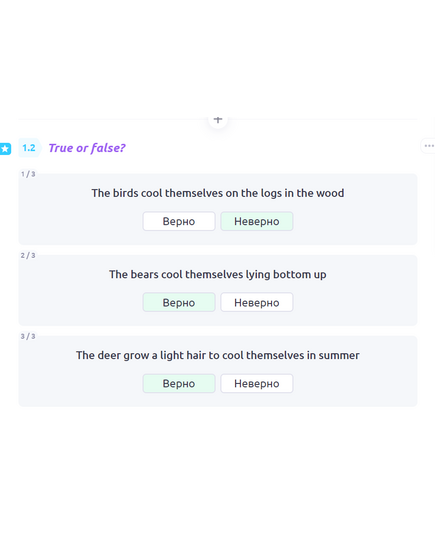This screenshot has width=435, height=537.
Task: Click the 2 / 3 question counter
Action: (28, 255)
